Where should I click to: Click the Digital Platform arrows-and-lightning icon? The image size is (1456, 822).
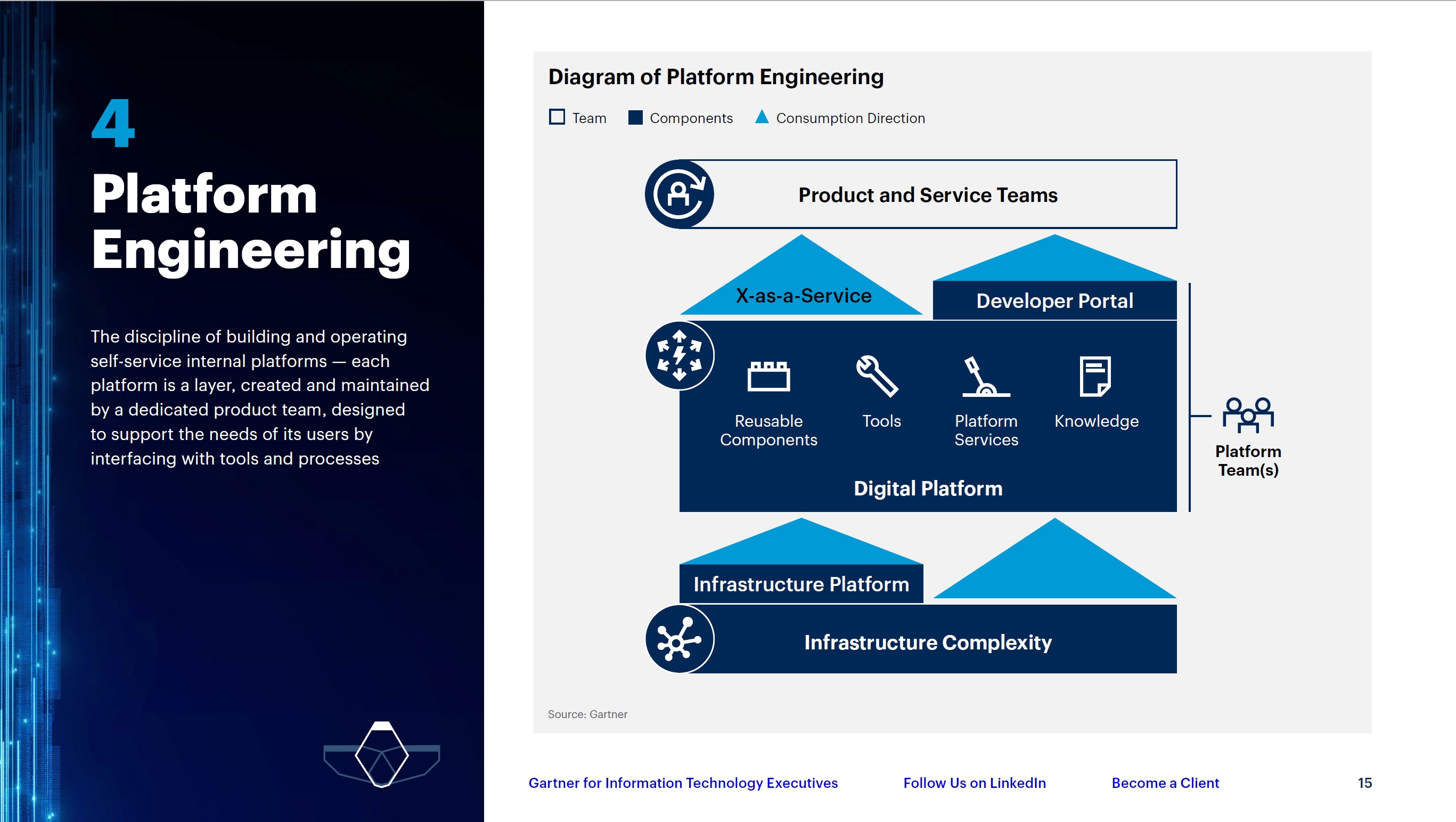pos(680,356)
